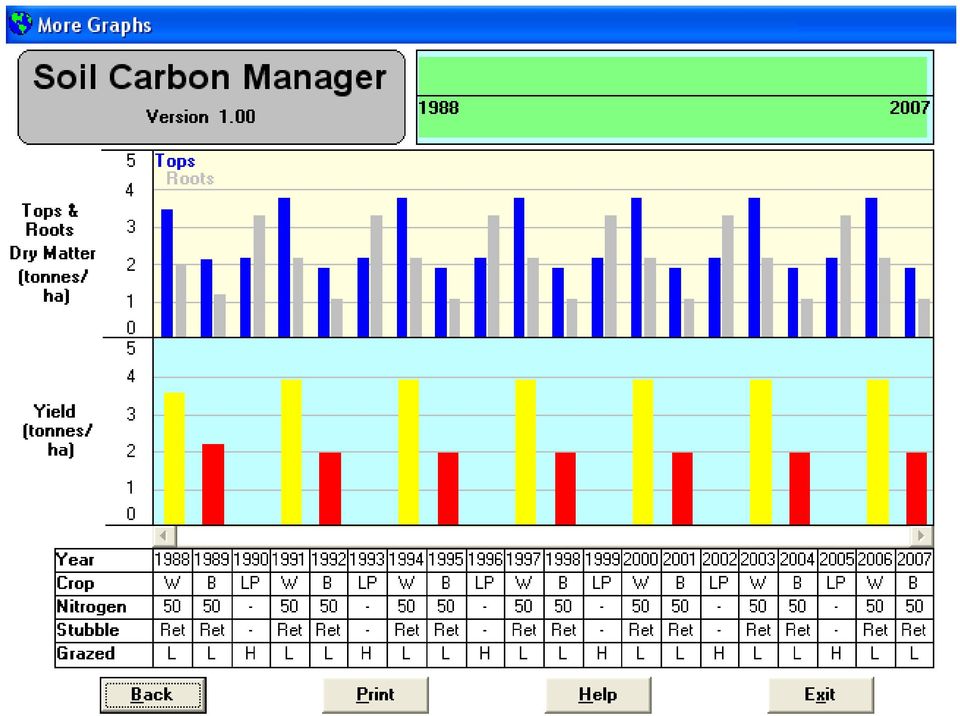Click the Grazed cell H under 1999
960x716 pixels.
602,654
